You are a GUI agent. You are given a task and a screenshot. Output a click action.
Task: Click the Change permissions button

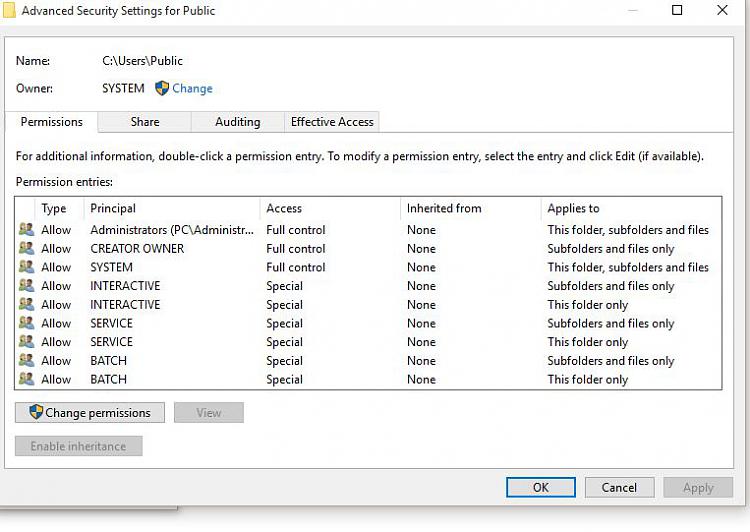click(90, 412)
